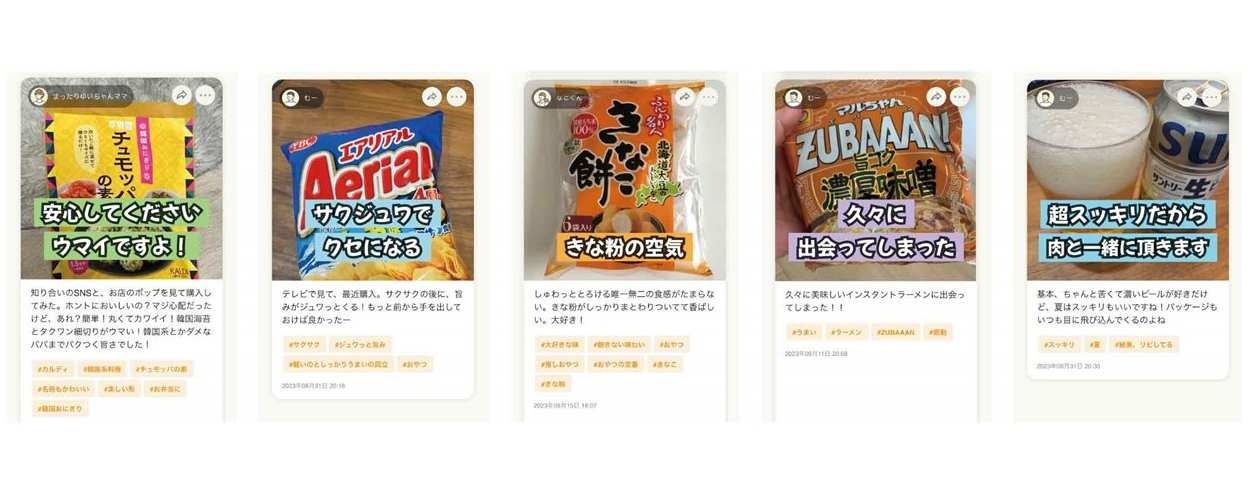Open the avatar of the Aerial post's author
Screen dimensions: 1249x491
tap(290, 97)
